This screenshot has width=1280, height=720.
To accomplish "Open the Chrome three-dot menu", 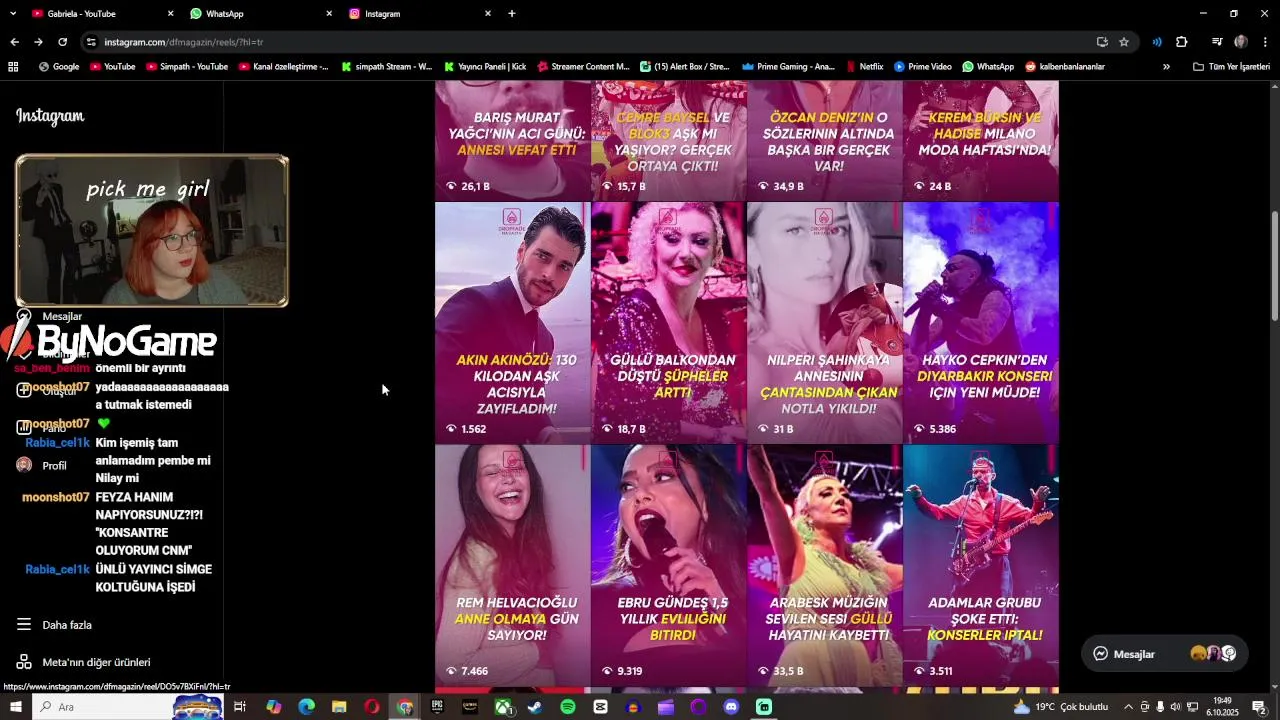I will 1265,42.
